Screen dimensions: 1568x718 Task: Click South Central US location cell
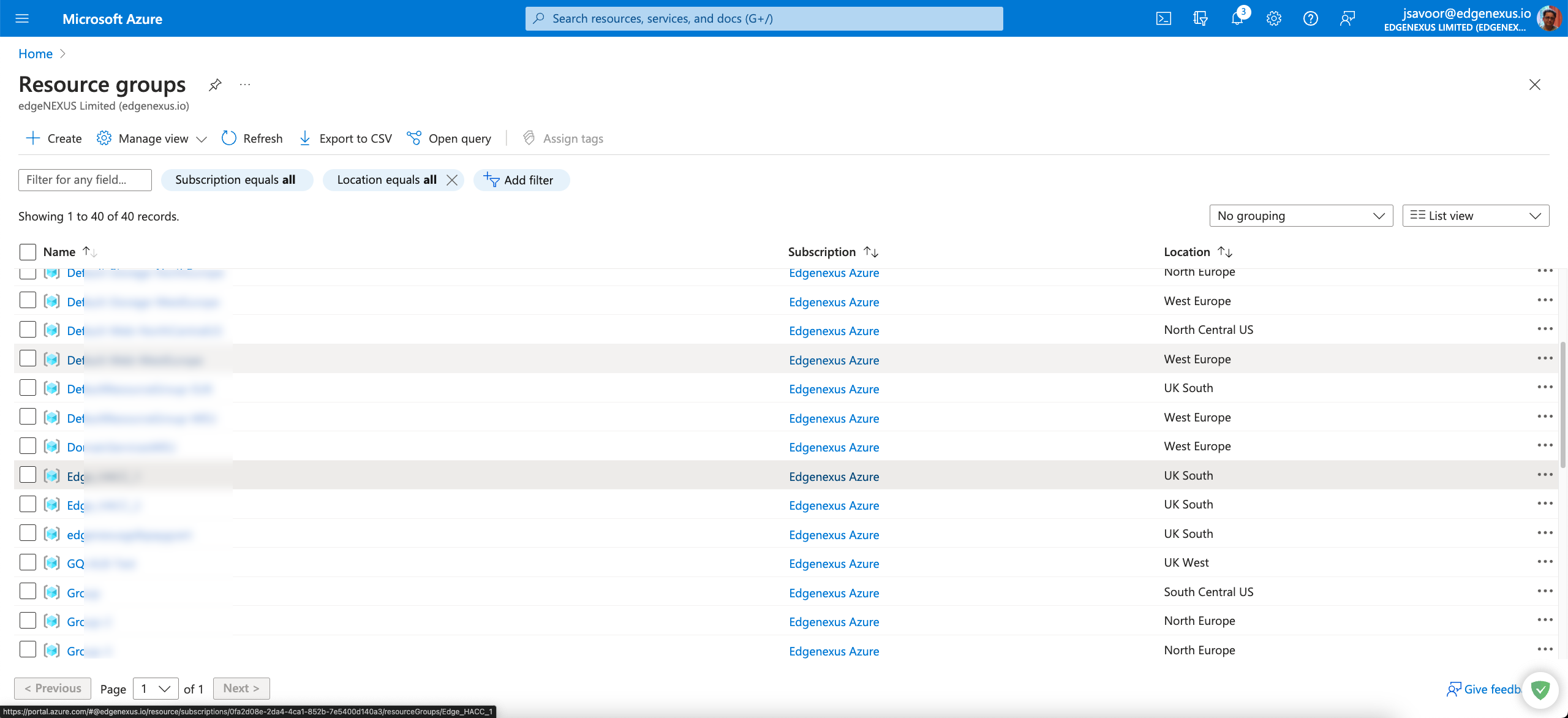click(x=1208, y=592)
